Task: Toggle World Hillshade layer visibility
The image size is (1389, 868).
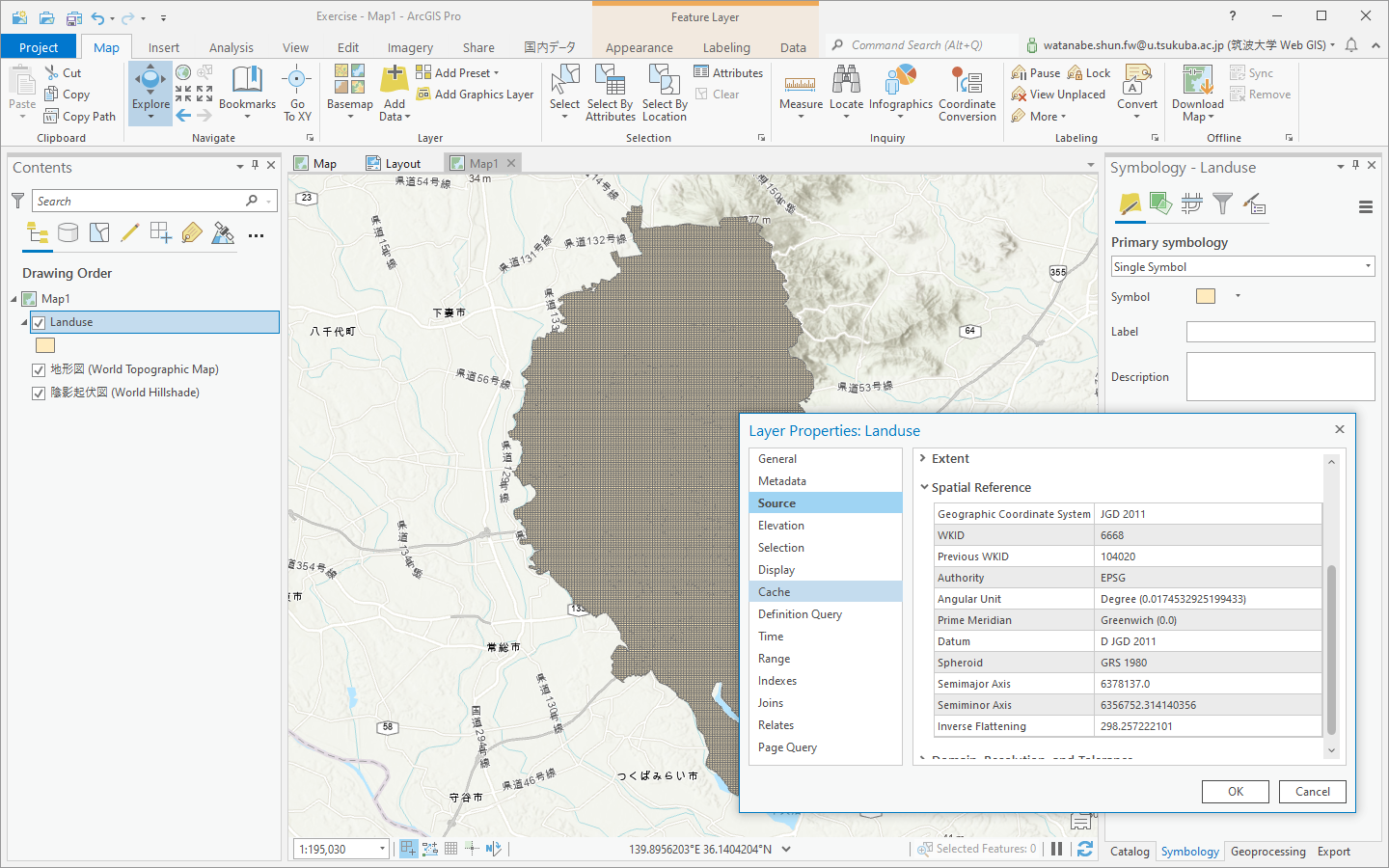Action: pyautogui.click(x=39, y=393)
